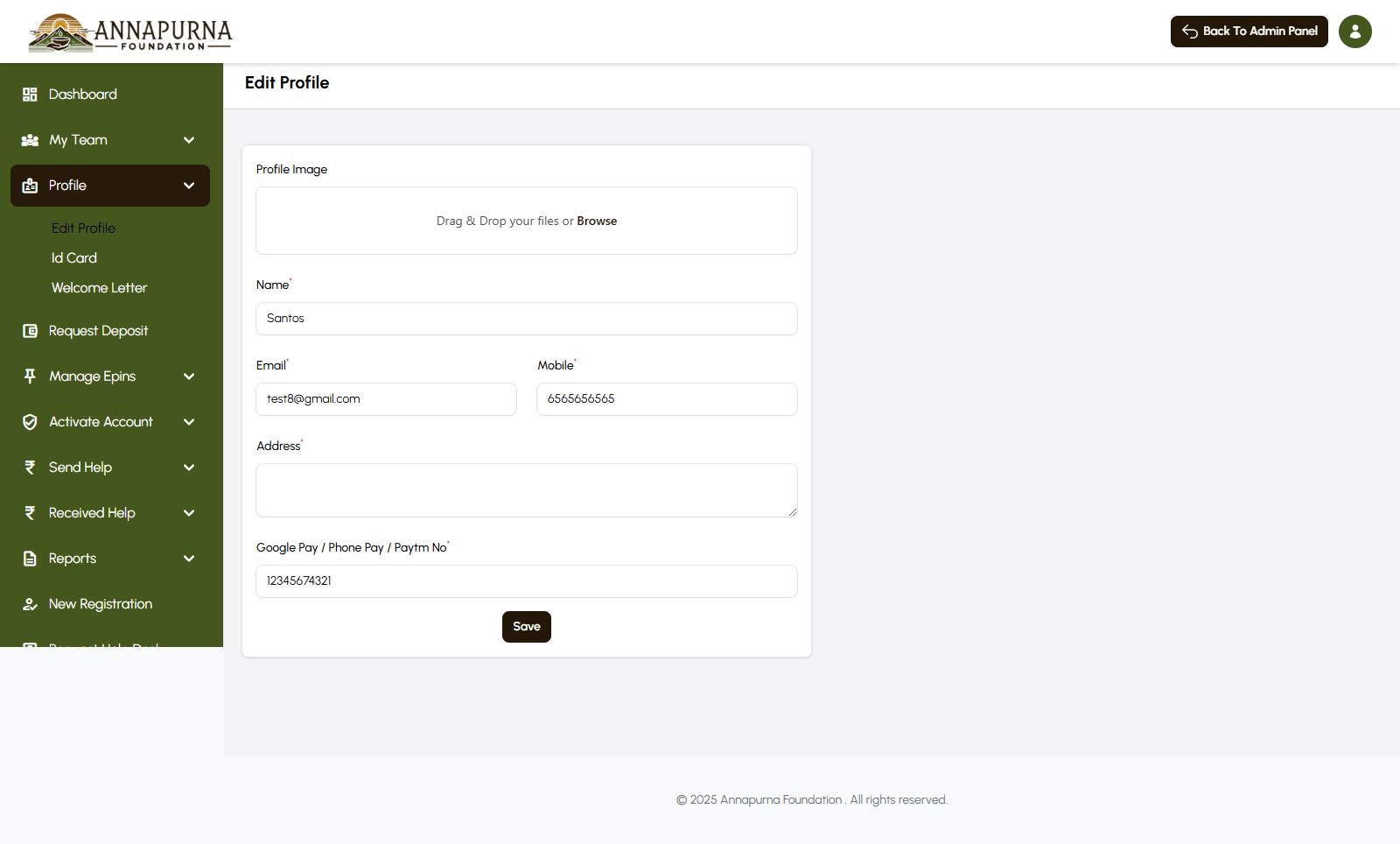The image size is (1400, 844).
Task: Click the New Registration icon
Action: 30,604
